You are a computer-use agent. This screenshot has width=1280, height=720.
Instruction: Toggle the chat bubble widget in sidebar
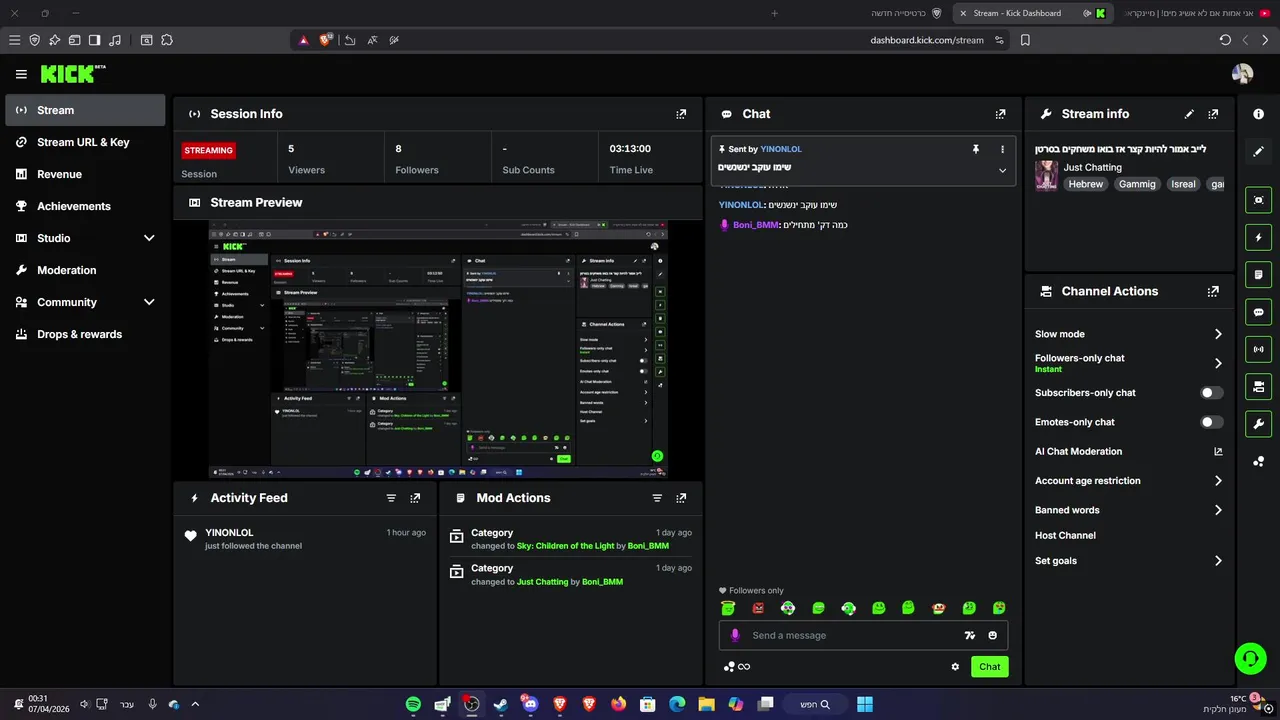pyautogui.click(x=1258, y=312)
